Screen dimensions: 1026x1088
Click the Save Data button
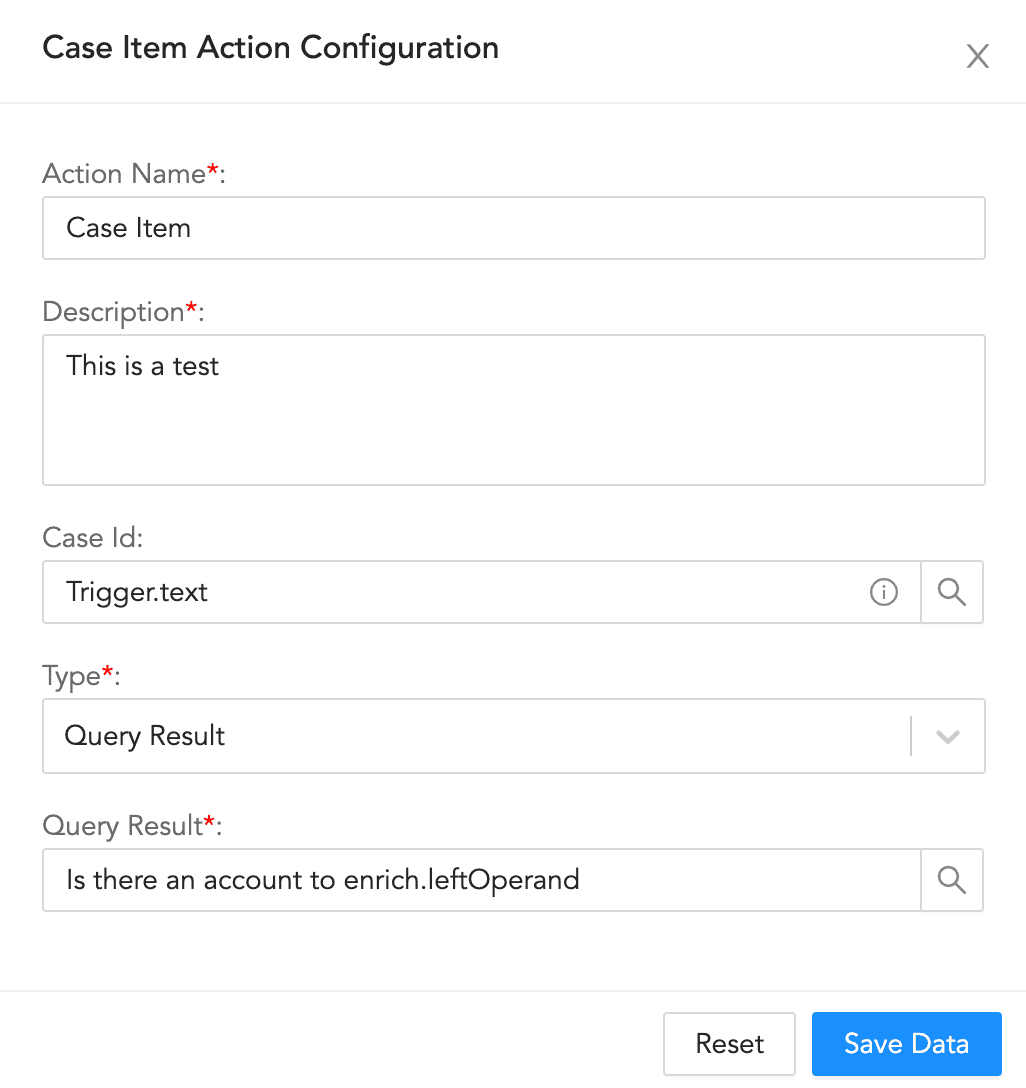pos(905,1043)
